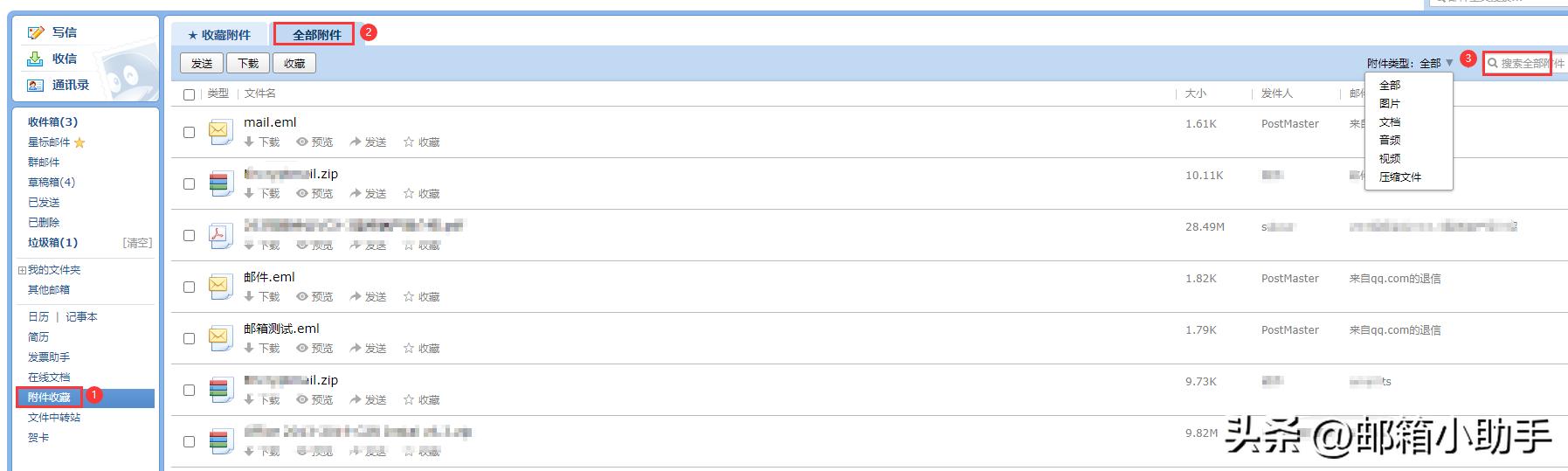Viewport: 1568px width, 471px height.
Task: Click the PDF attachment file icon
Action: pos(218,235)
